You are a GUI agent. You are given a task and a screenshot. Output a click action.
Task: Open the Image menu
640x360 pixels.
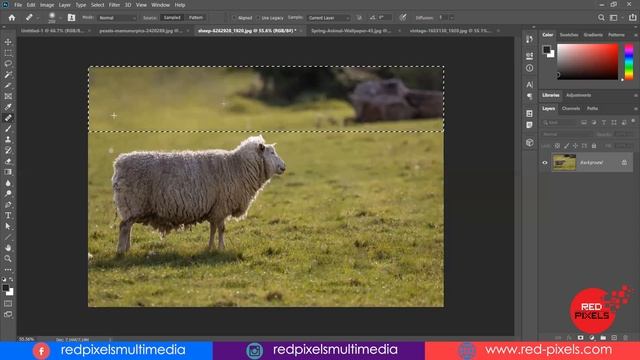[x=47, y=5]
